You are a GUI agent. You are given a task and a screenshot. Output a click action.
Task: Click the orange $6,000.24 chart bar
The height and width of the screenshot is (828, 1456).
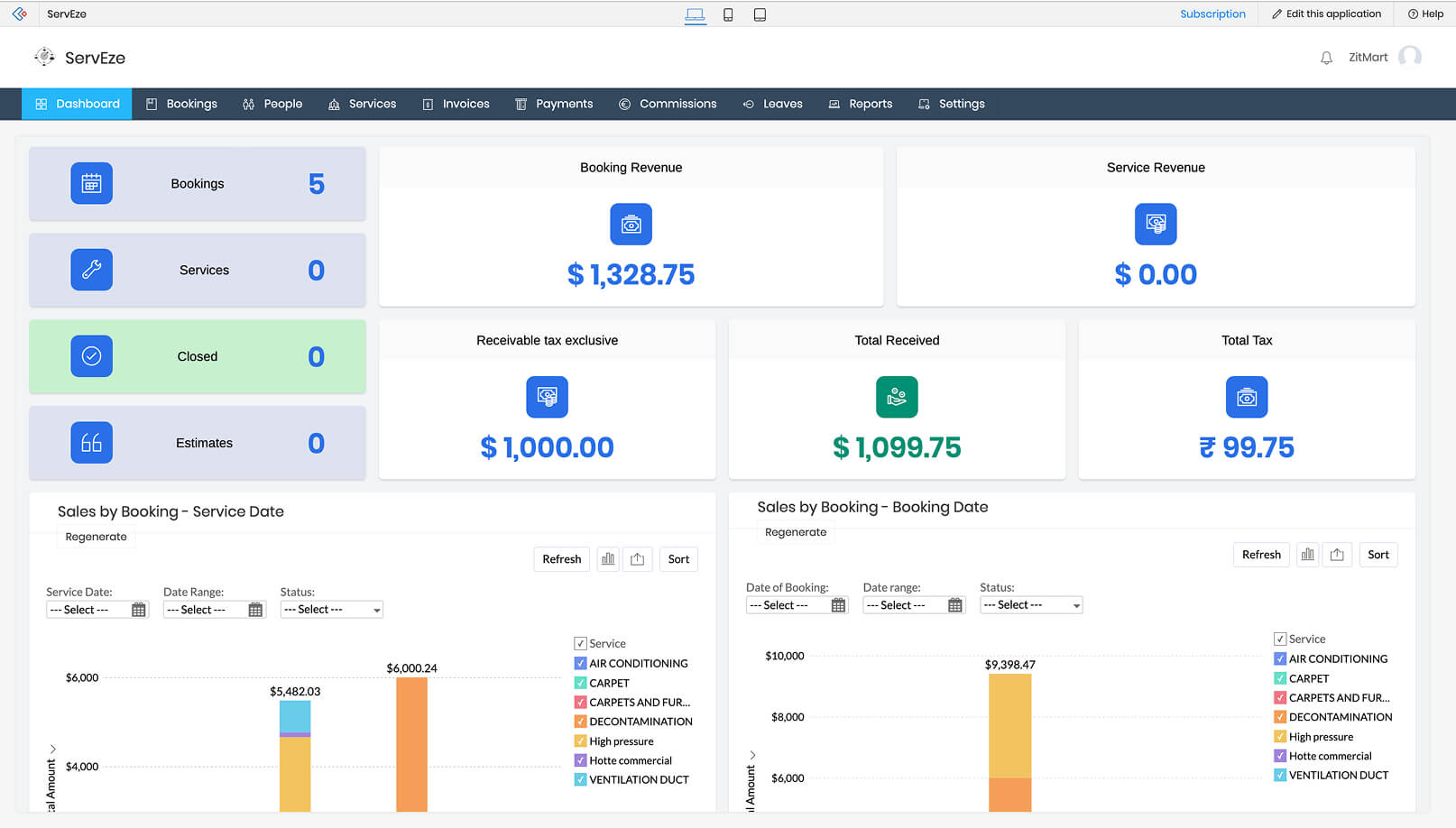coord(411,744)
